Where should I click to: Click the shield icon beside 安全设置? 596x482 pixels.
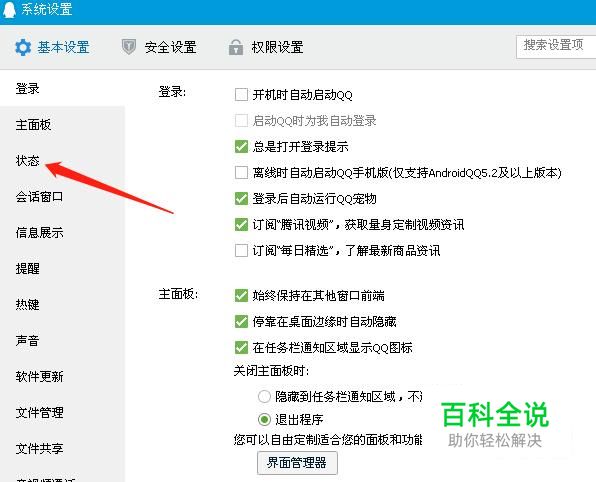(x=129, y=47)
